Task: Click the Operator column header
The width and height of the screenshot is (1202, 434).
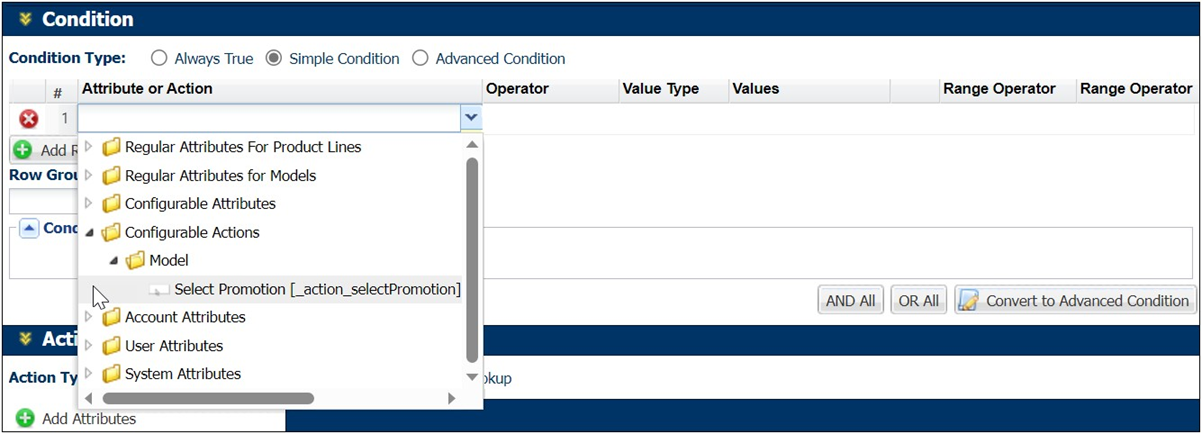Action: [517, 88]
